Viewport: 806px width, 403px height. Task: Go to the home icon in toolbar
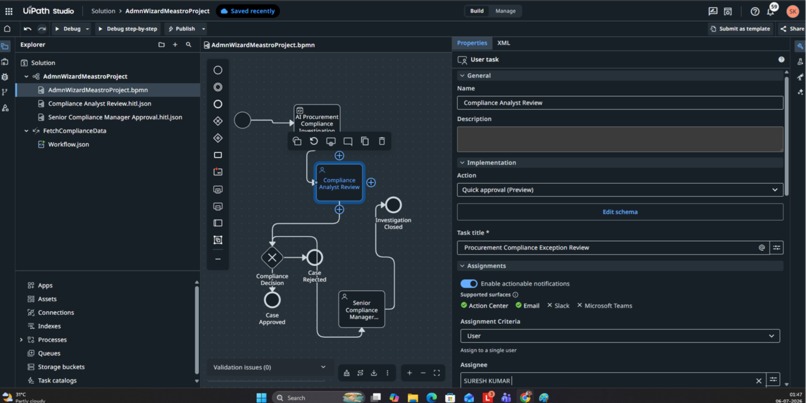click(x=7, y=29)
